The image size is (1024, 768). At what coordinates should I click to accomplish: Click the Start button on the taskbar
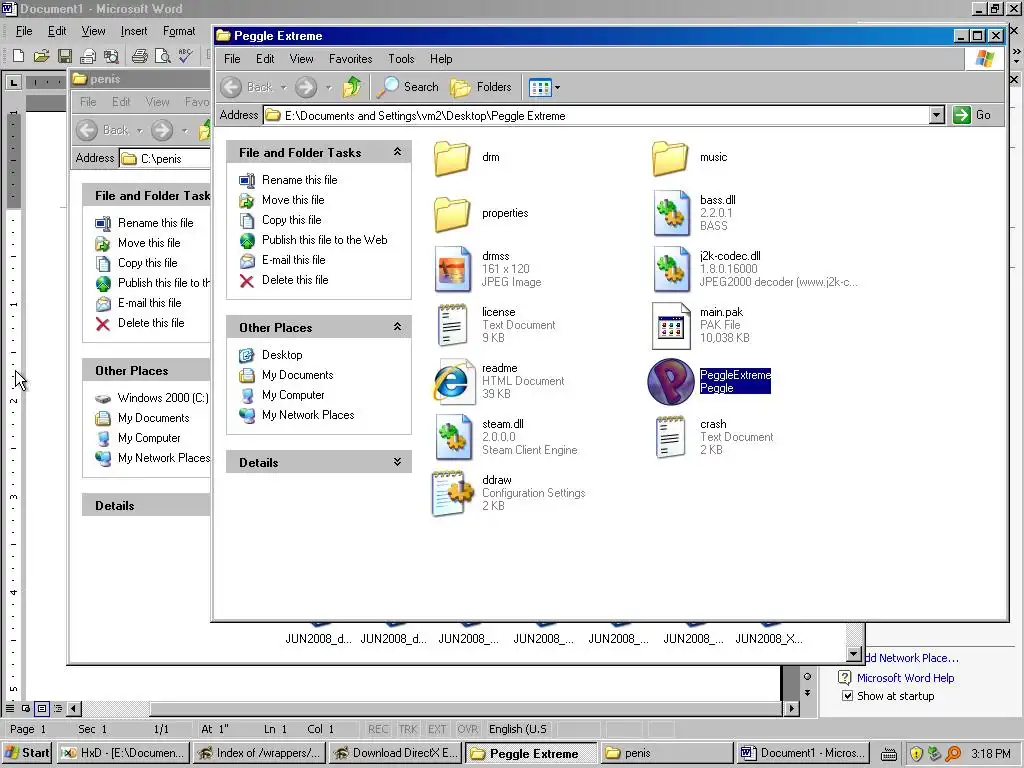(x=27, y=753)
